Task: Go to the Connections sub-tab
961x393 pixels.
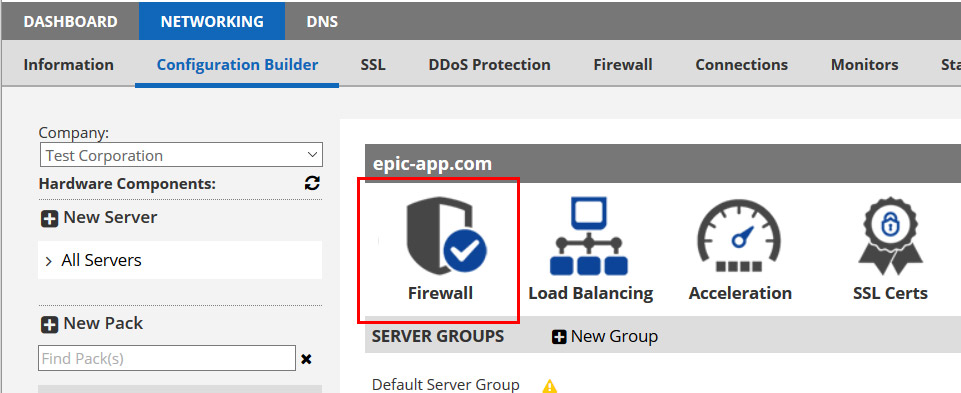Action: (742, 64)
